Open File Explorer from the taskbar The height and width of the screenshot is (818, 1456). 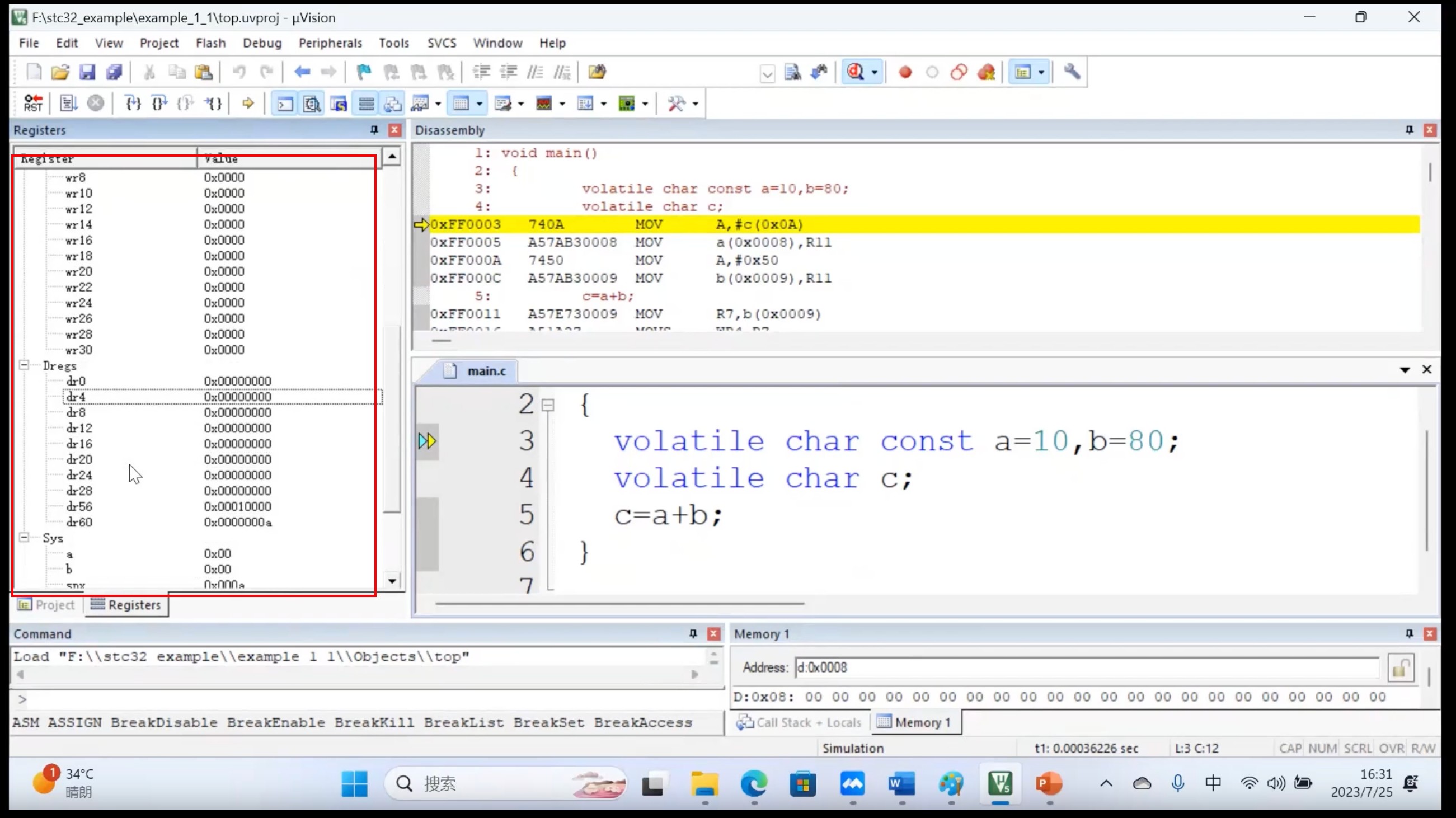(x=704, y=784)
